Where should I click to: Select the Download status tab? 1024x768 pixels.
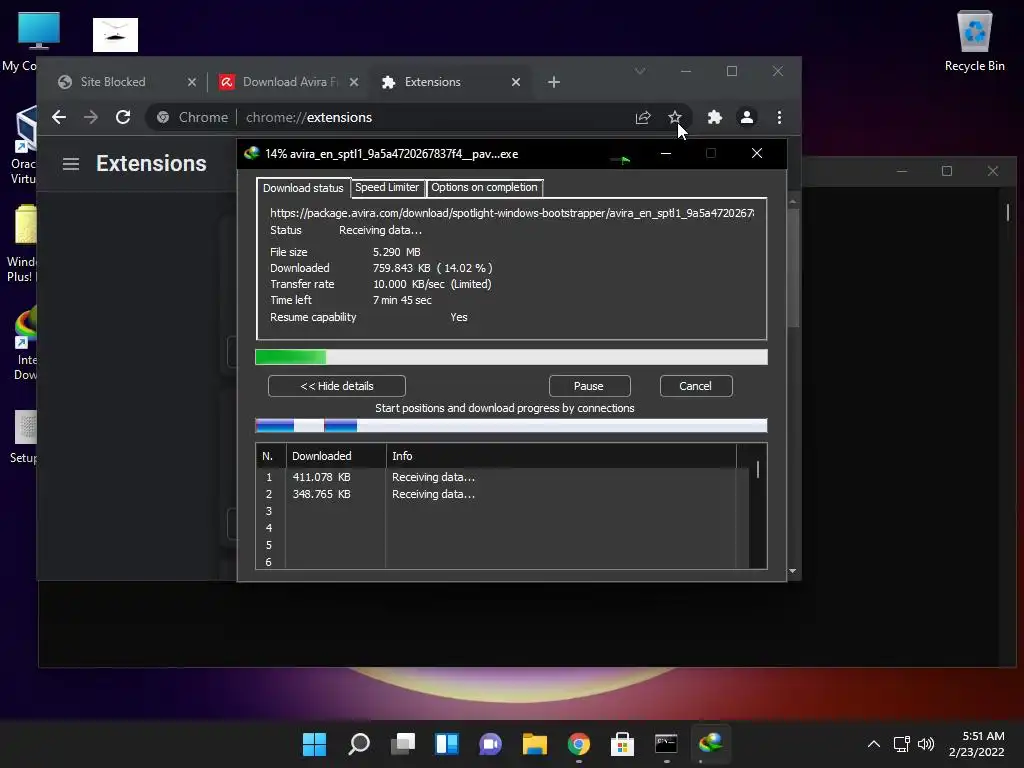pos(303,188)
